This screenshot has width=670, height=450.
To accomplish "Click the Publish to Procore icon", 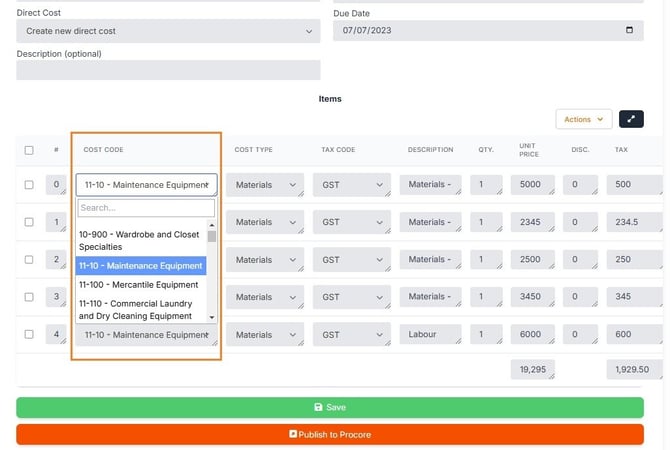I will [293, 434].
